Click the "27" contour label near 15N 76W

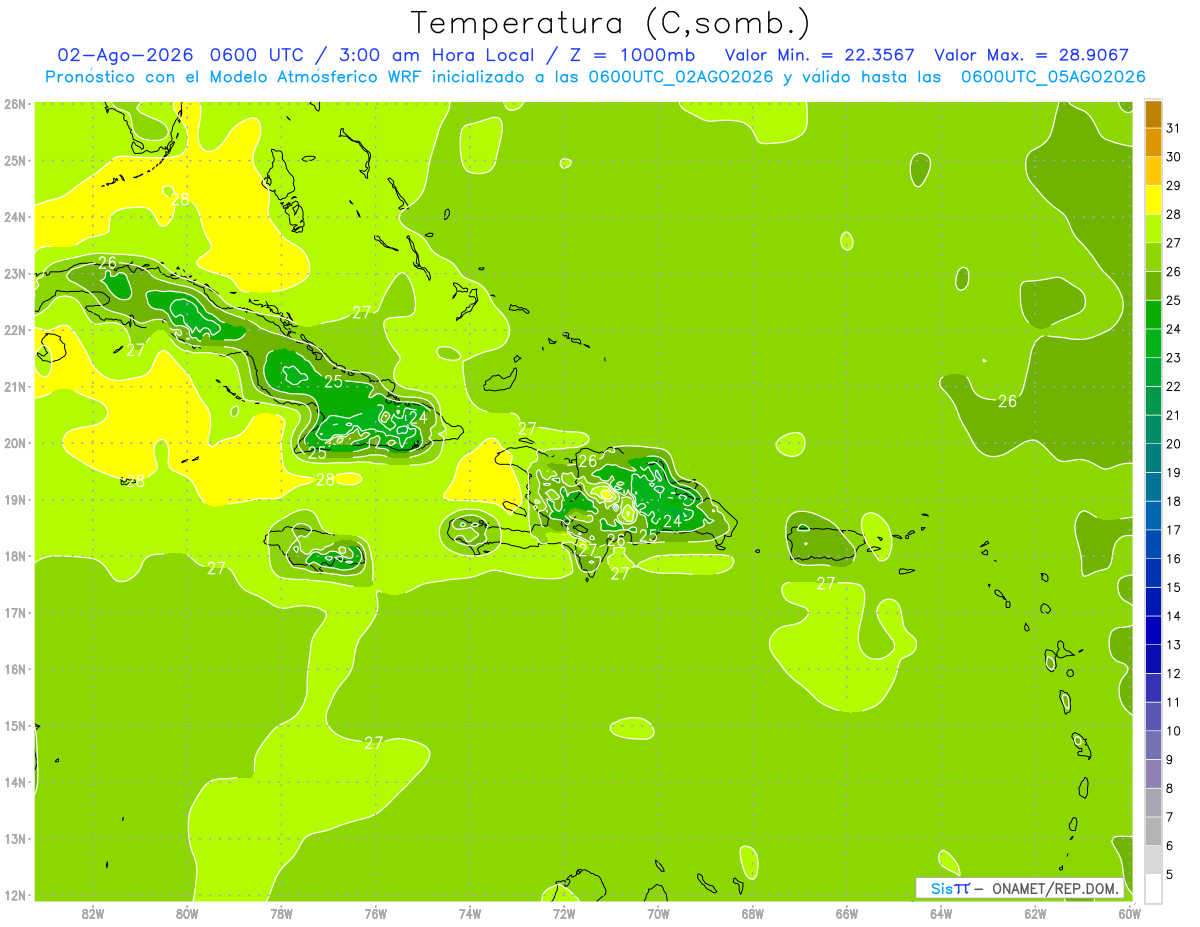pos(373,743)
